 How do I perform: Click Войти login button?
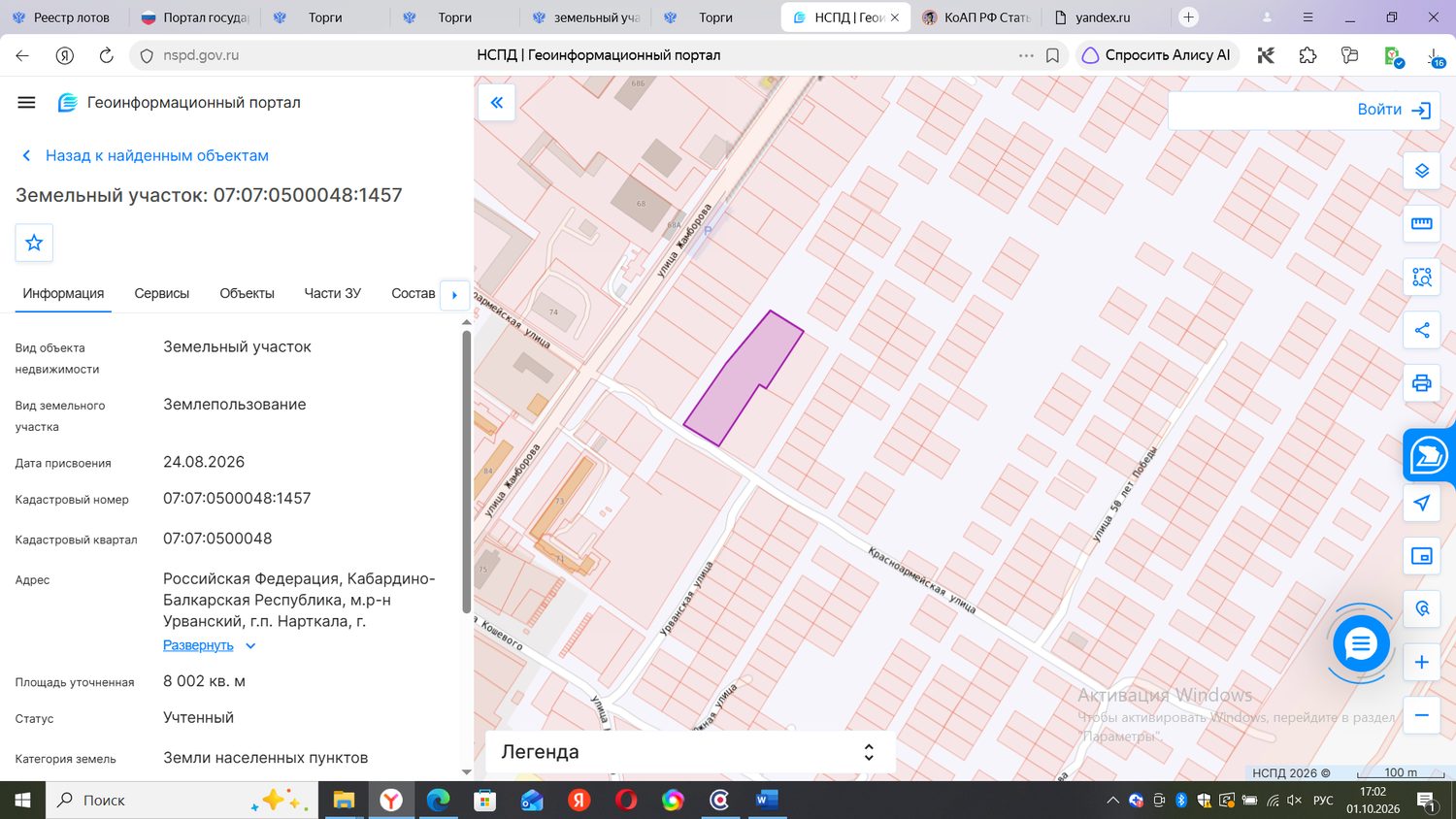coord(1394,110)
